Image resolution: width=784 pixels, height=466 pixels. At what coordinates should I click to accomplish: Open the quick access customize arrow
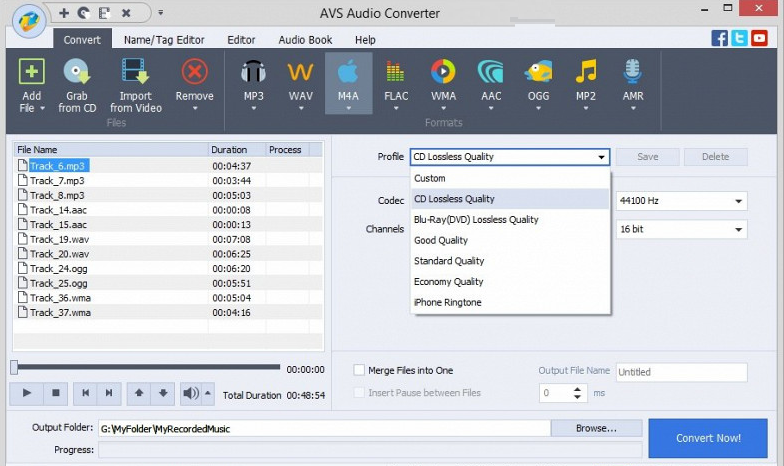tap(160, 12)
